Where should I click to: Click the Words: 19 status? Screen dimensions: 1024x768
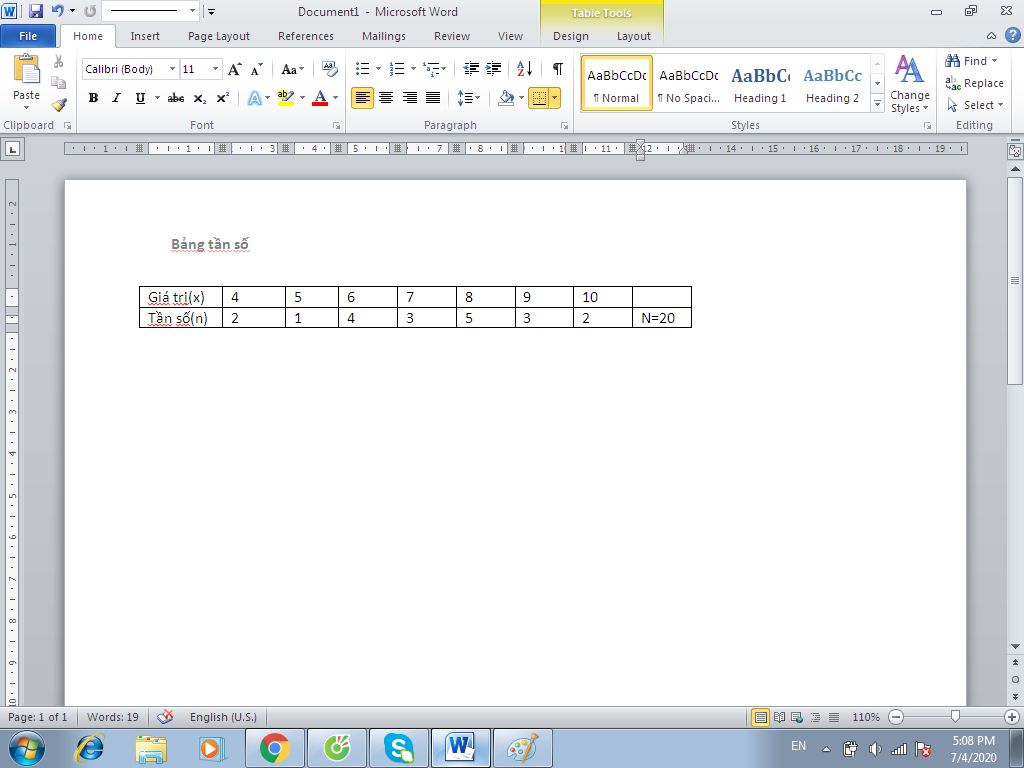click(x=112, y=717)
